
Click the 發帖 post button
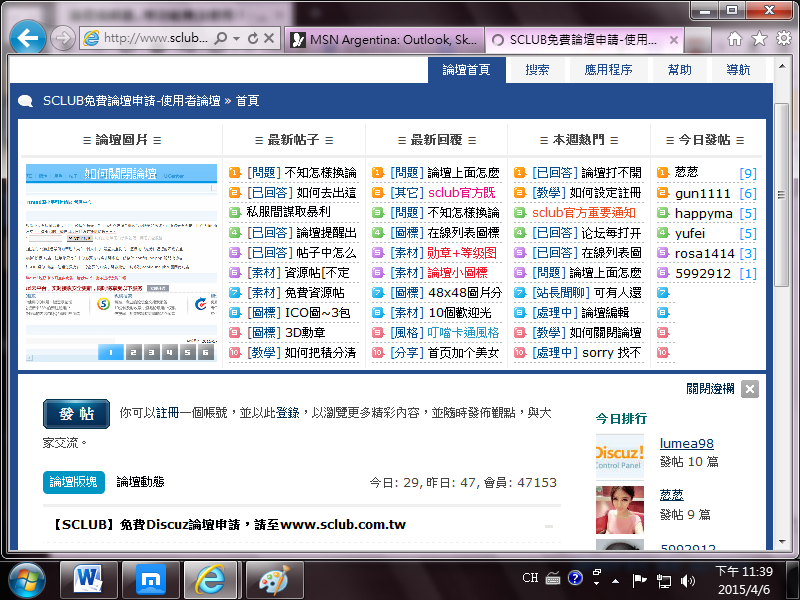pyautogui.click(x=77, y=414)
